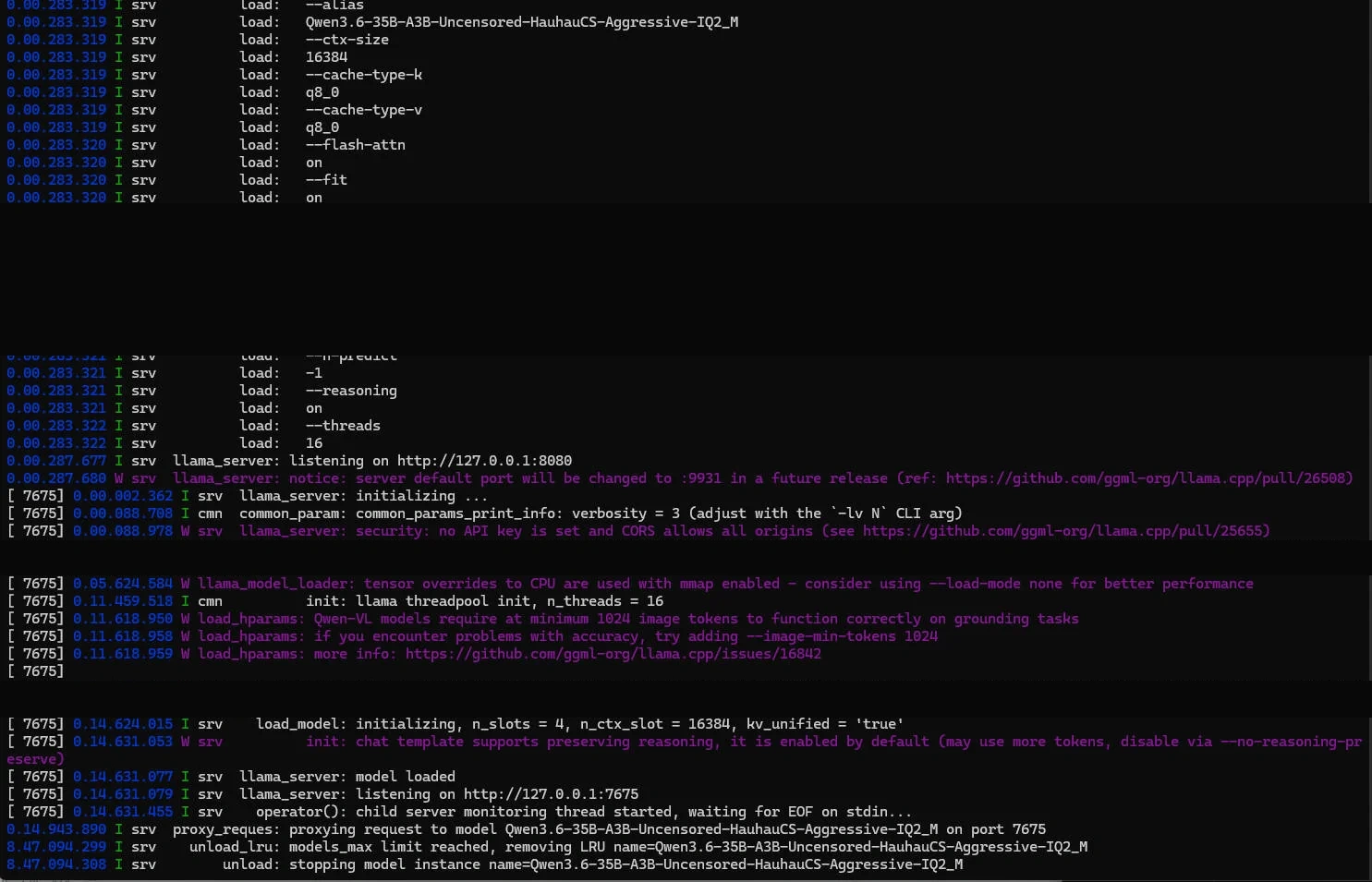Image resolution: width=1372 pixels, height=882 pixels.
Task: Click the timestamp '0.05.624.584'
Action: point(123,584)
